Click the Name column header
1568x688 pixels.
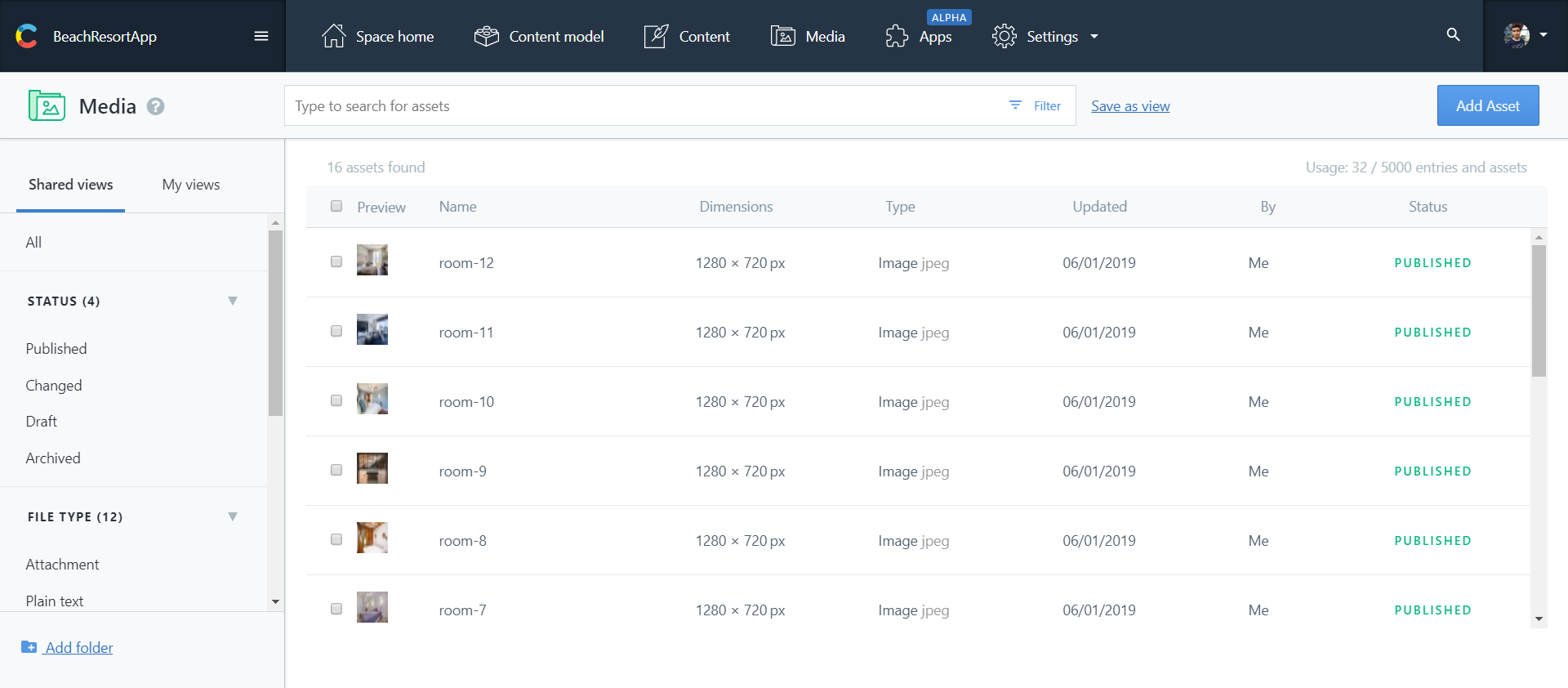point(458,207)
